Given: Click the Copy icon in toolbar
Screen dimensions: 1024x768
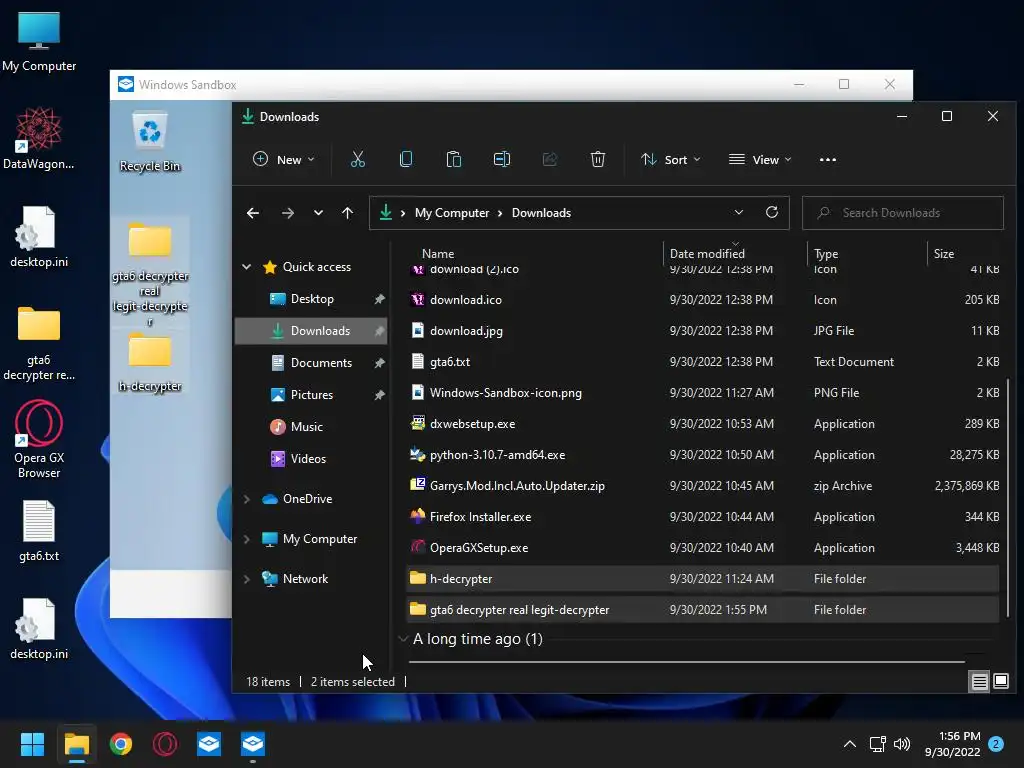Looking at the screenshot, I should (x=406, y=159).
